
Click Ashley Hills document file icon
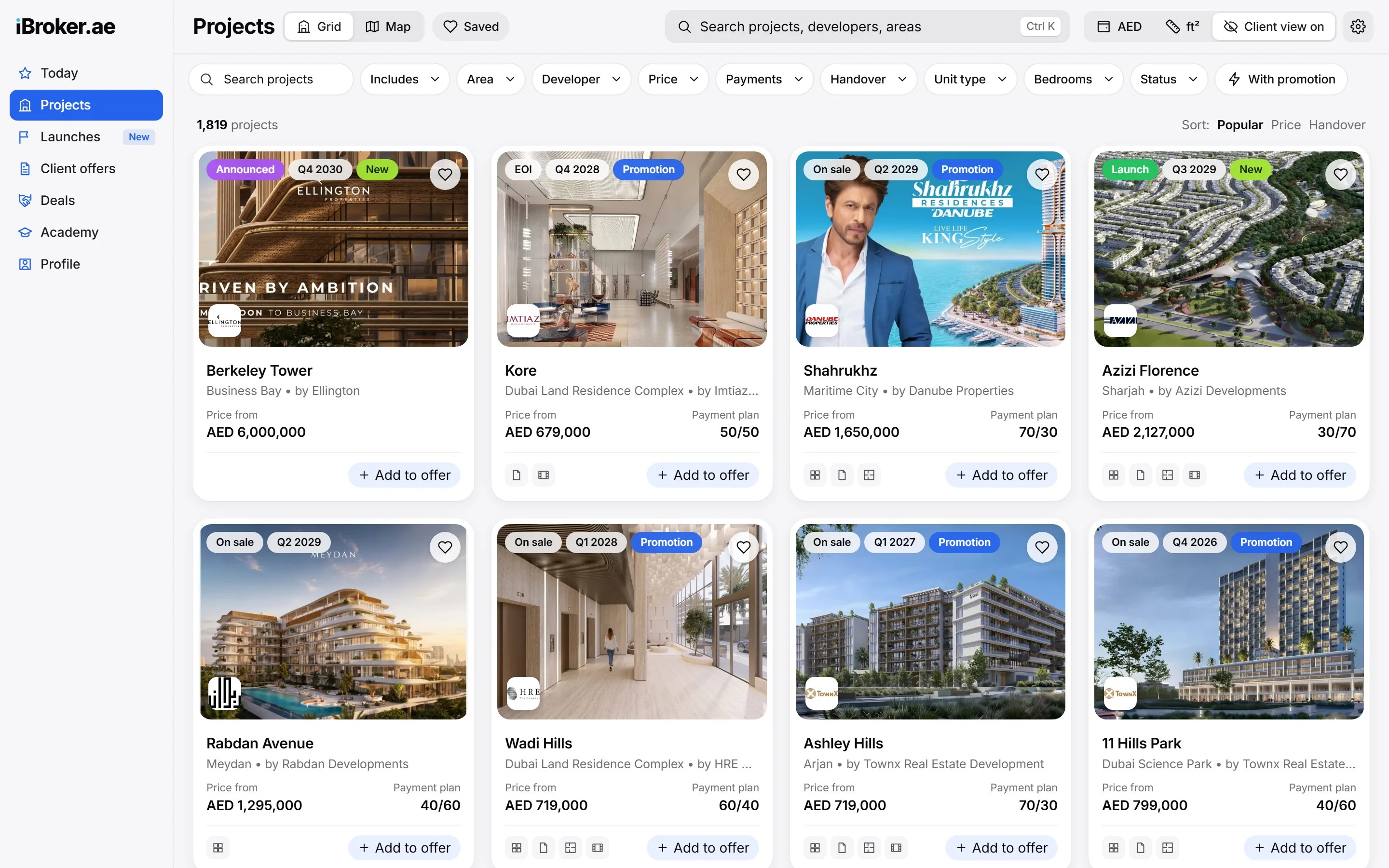point(842,847)
